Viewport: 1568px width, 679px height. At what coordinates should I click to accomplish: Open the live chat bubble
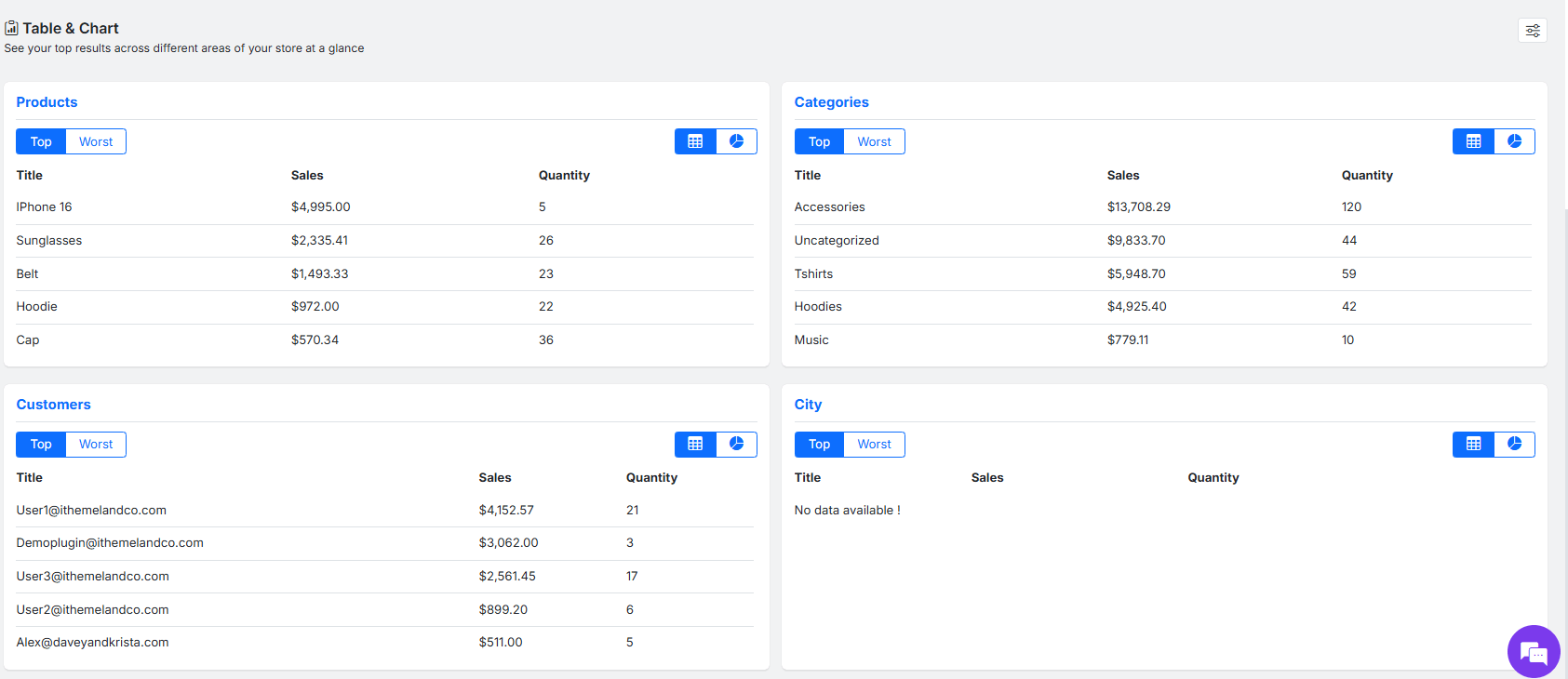coord(1533,652)
